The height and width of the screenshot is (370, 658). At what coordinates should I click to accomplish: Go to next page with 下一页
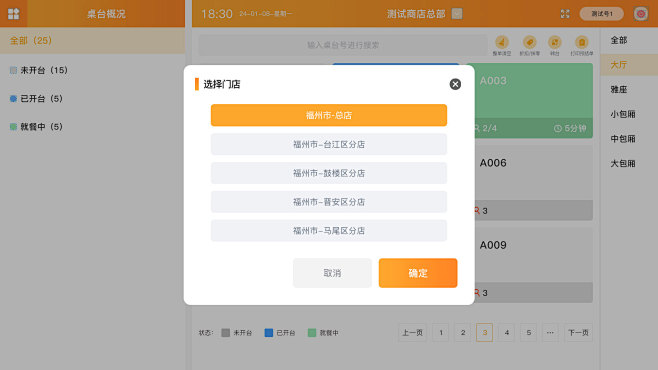point(578,333)
